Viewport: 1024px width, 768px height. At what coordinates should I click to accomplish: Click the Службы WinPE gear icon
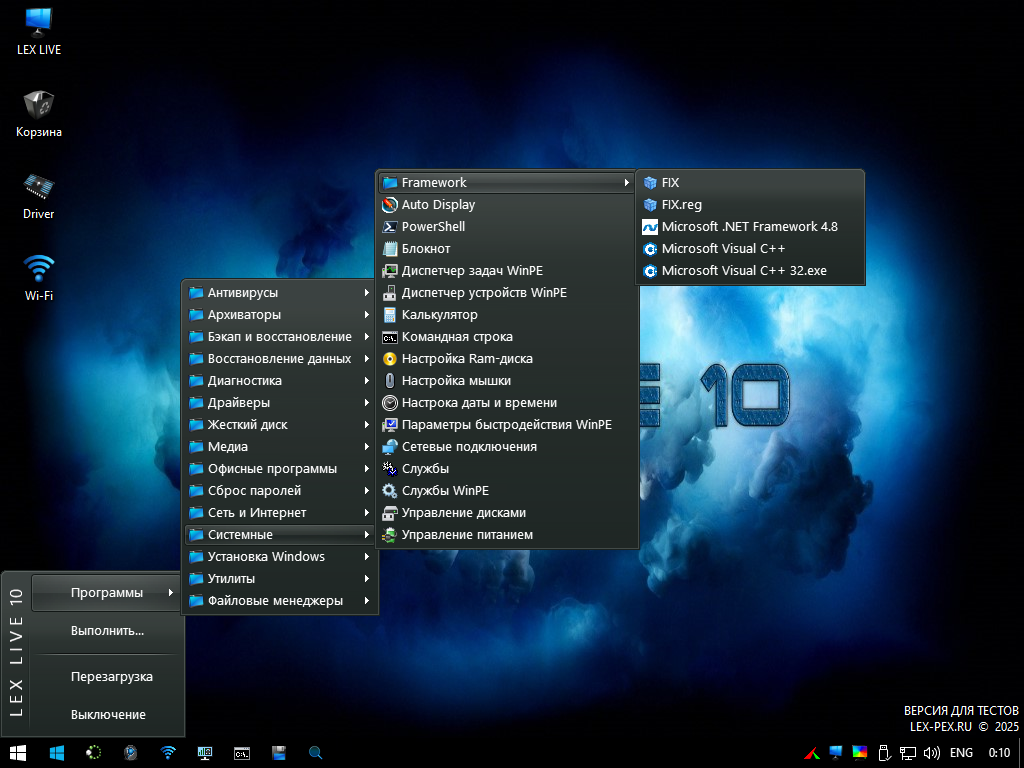click(x=390, y=491)
